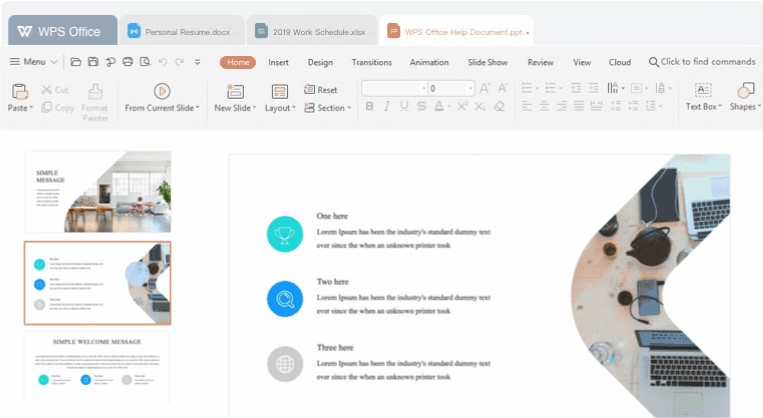Toggle Underline formatting
This screenshot has height=418, width=763.
(x=404, y=106)
